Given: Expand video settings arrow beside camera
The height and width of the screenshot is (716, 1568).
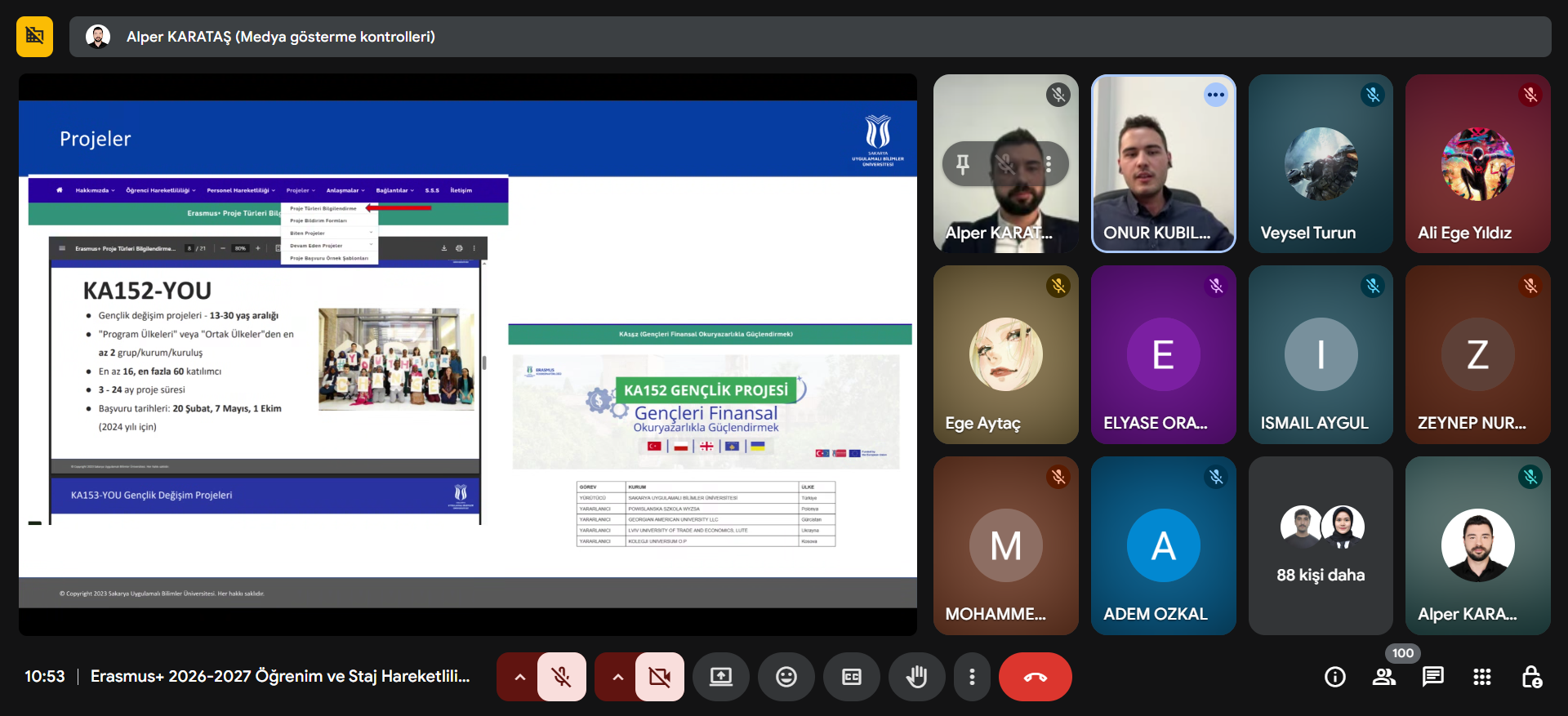Looking at the screenshot, I should pos(617,677).
